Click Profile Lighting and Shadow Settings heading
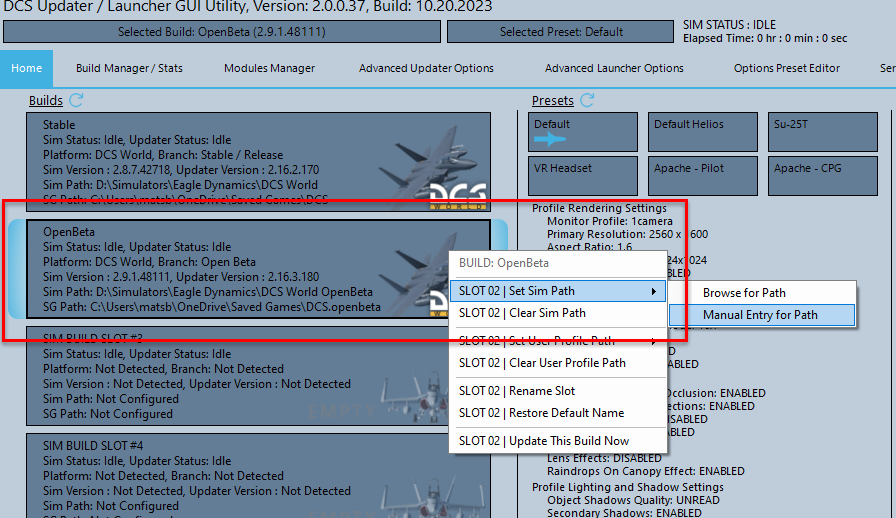 click(x=627, y=487)
